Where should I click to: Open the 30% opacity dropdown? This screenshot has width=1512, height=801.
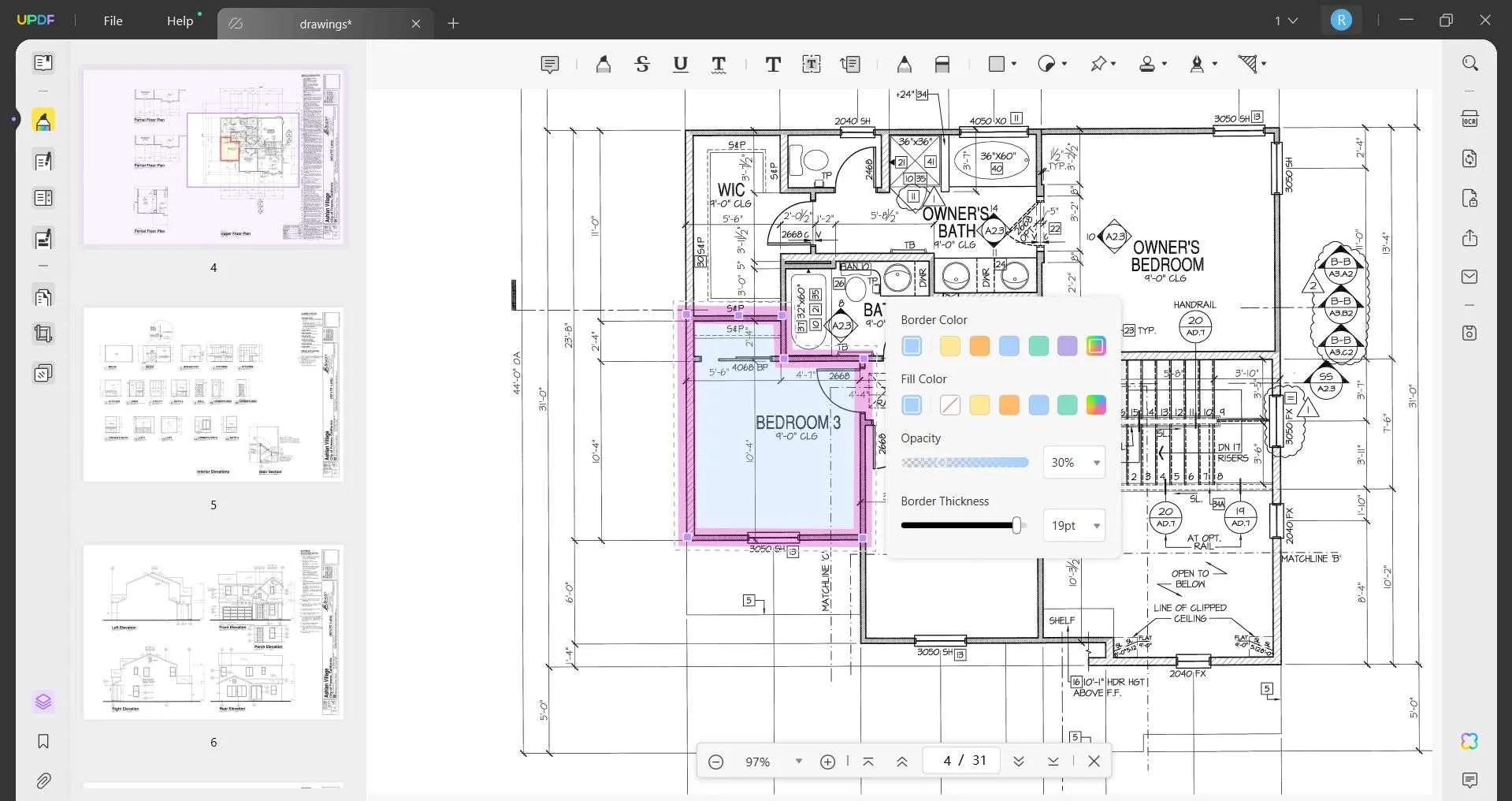click(1074, 463)
